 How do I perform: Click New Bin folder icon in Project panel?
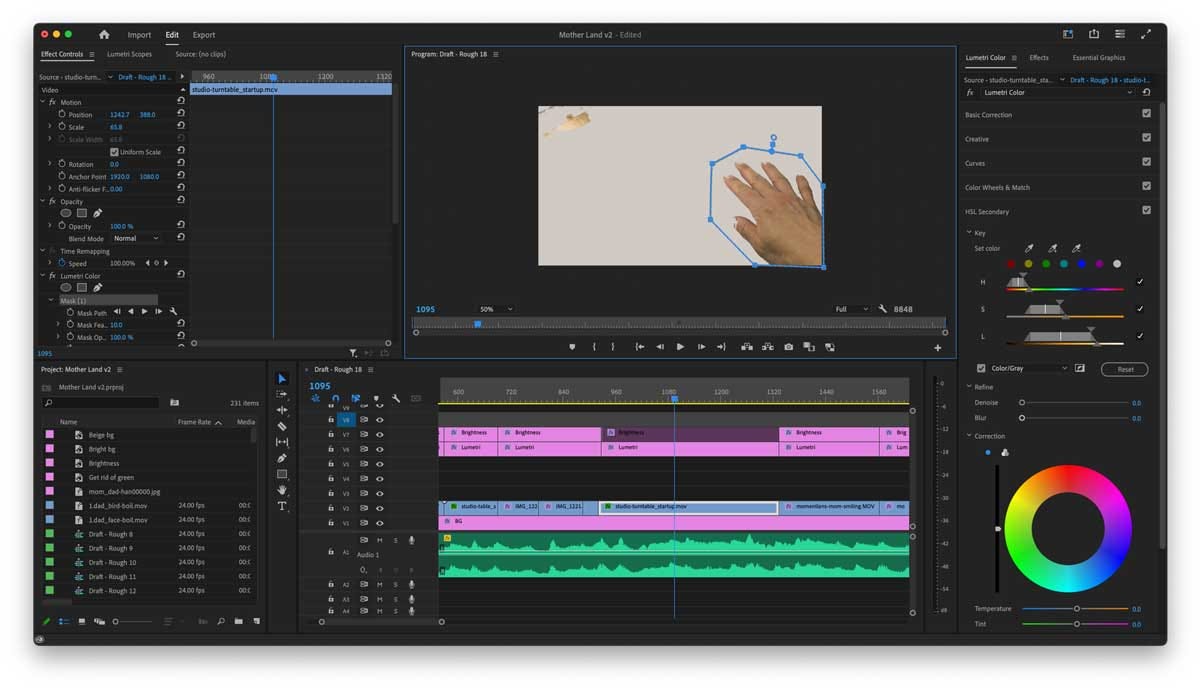pyautogui.click(x=239, y=621)
